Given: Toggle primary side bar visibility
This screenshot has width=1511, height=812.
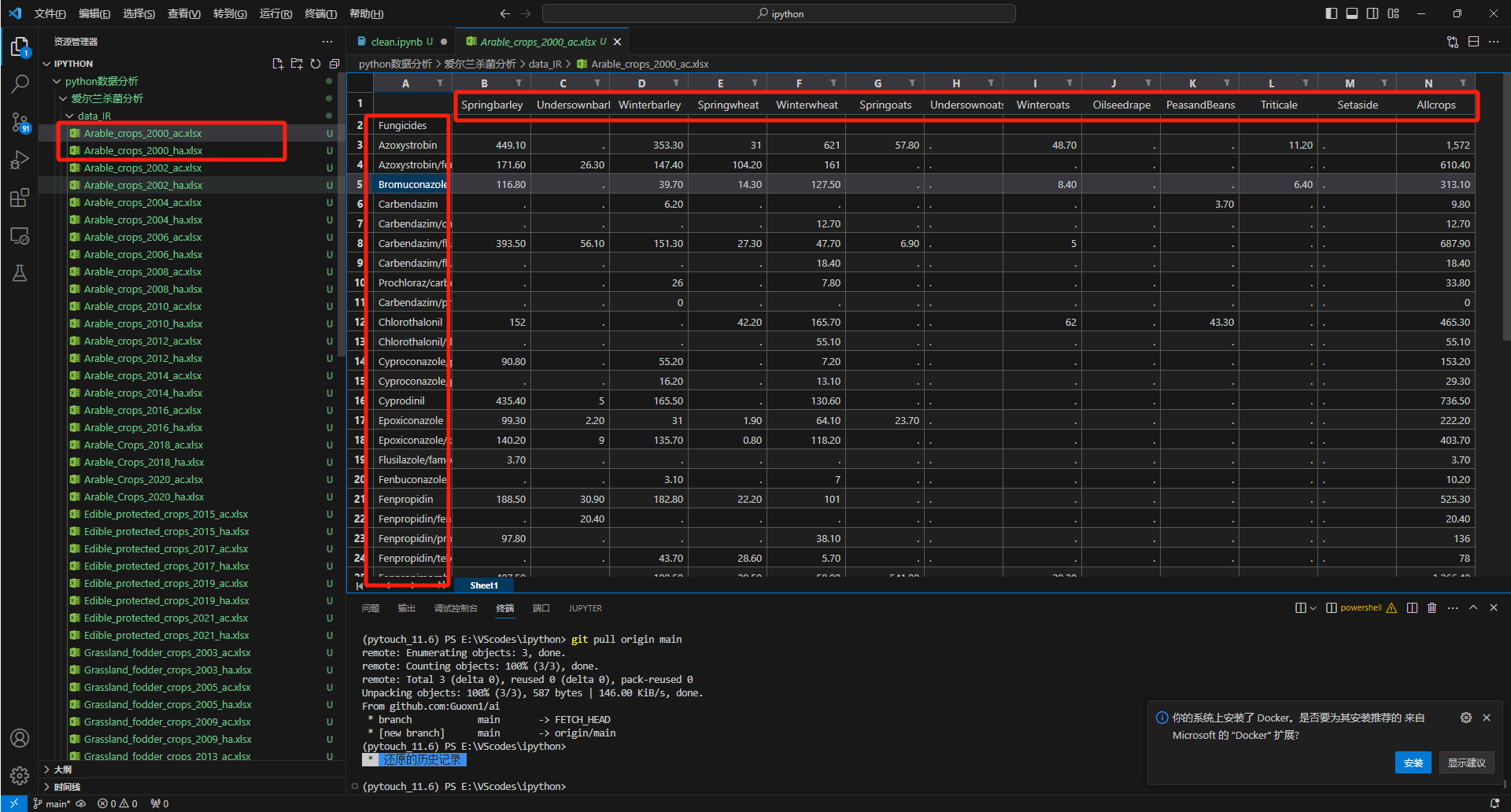Looking at the screenshot, I should point(1332,13).
